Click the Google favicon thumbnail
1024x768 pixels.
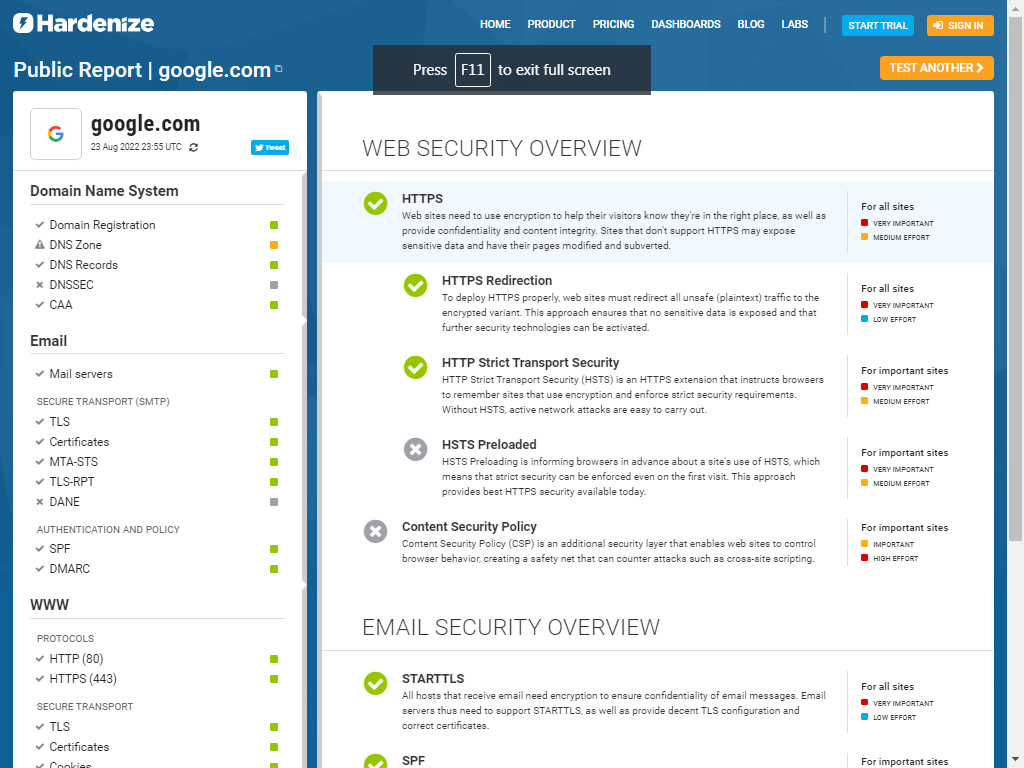click(x=56, y=134)
